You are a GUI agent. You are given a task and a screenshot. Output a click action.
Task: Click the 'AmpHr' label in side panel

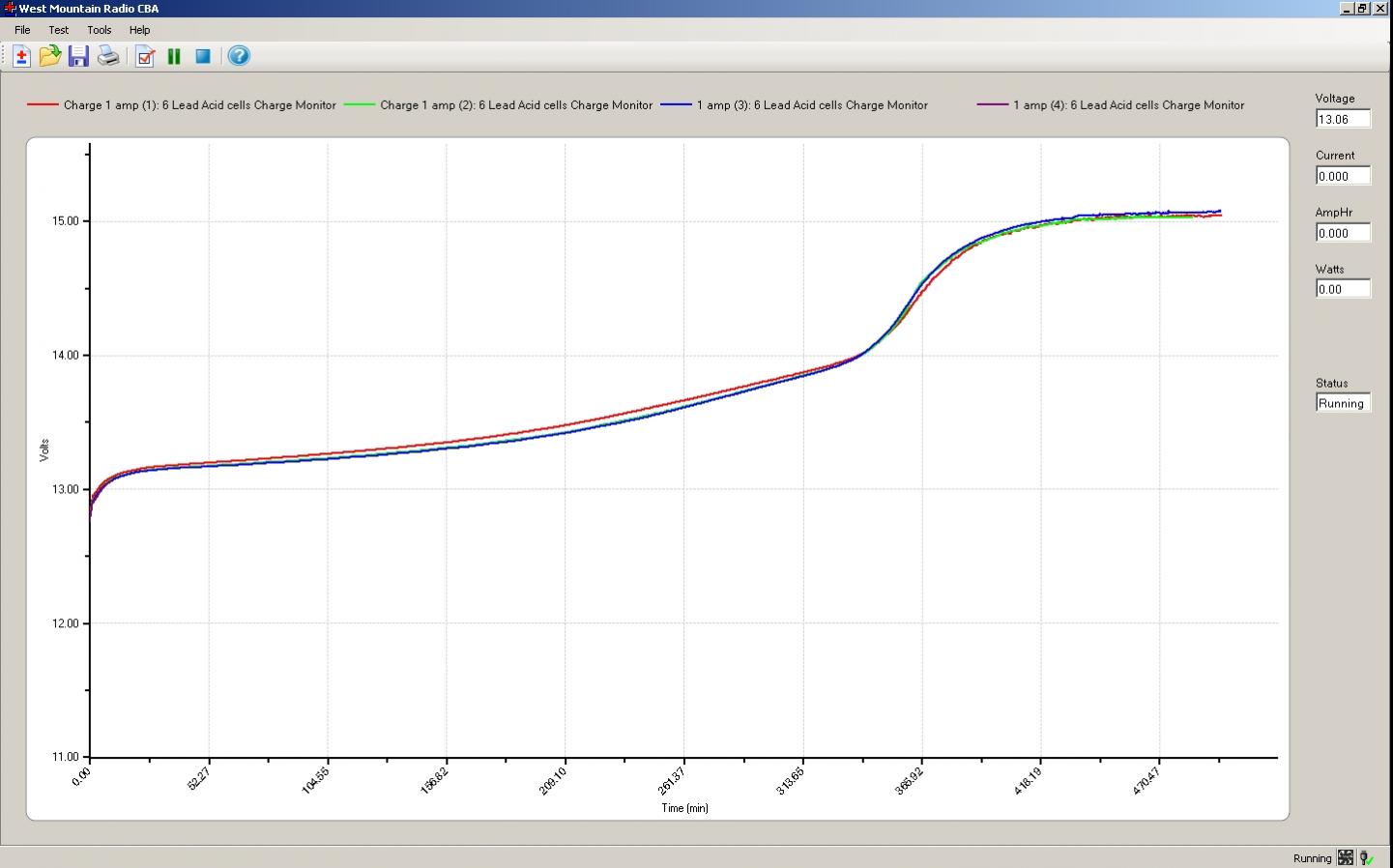(1334, 213)
